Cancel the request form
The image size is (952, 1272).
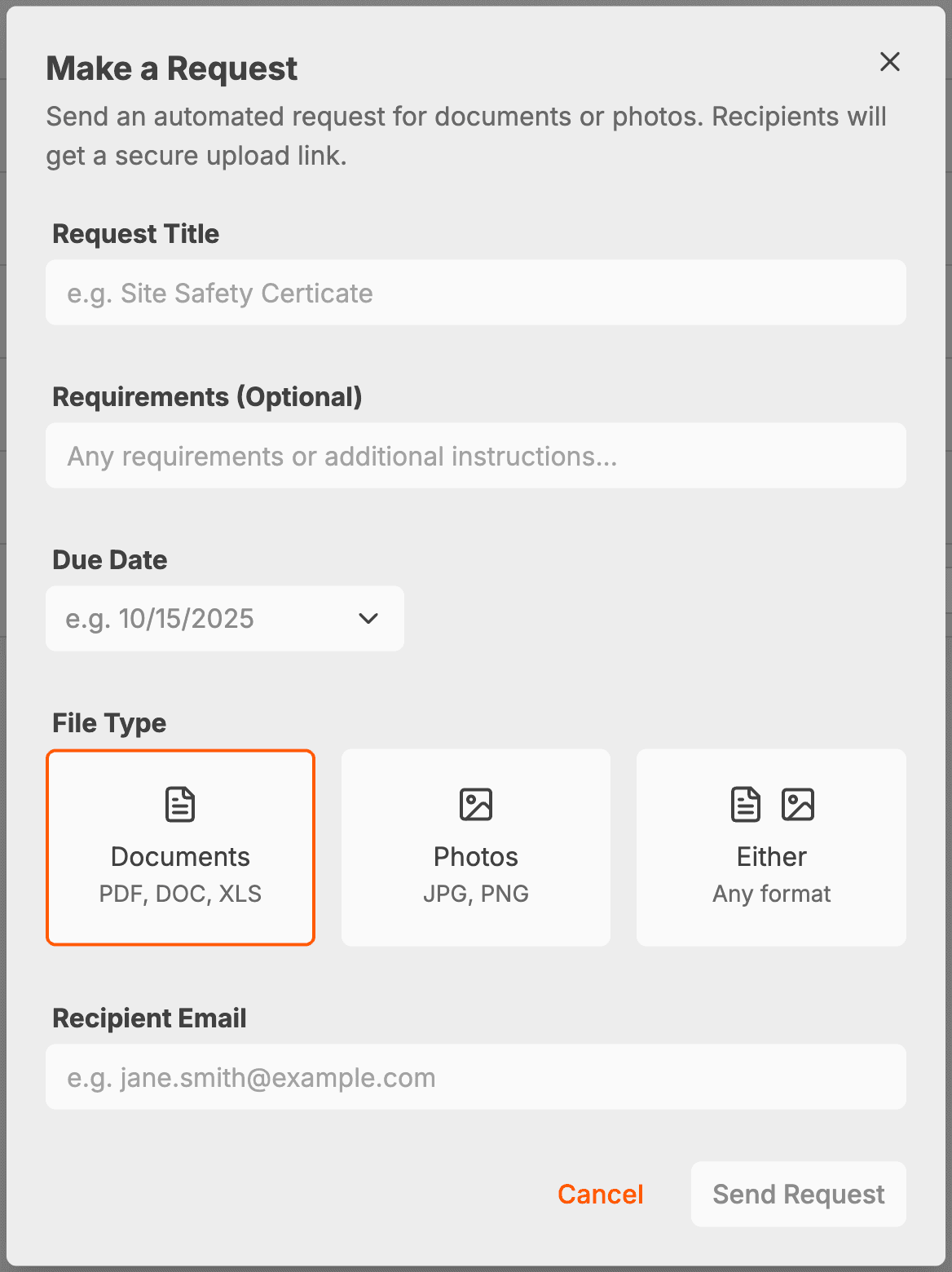point(600,1194)
